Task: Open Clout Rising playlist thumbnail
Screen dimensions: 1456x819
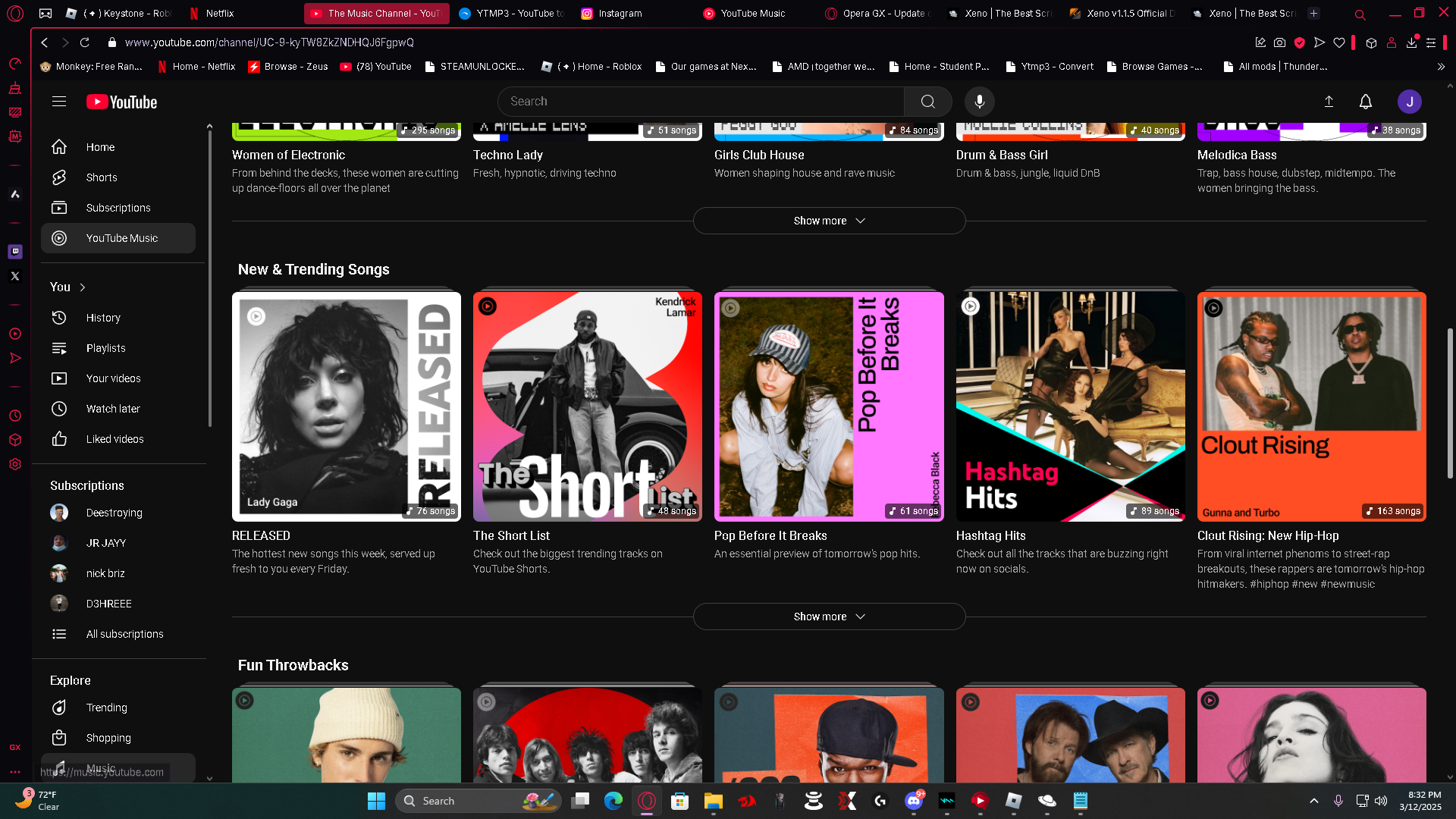Action: click(1312, 406)
